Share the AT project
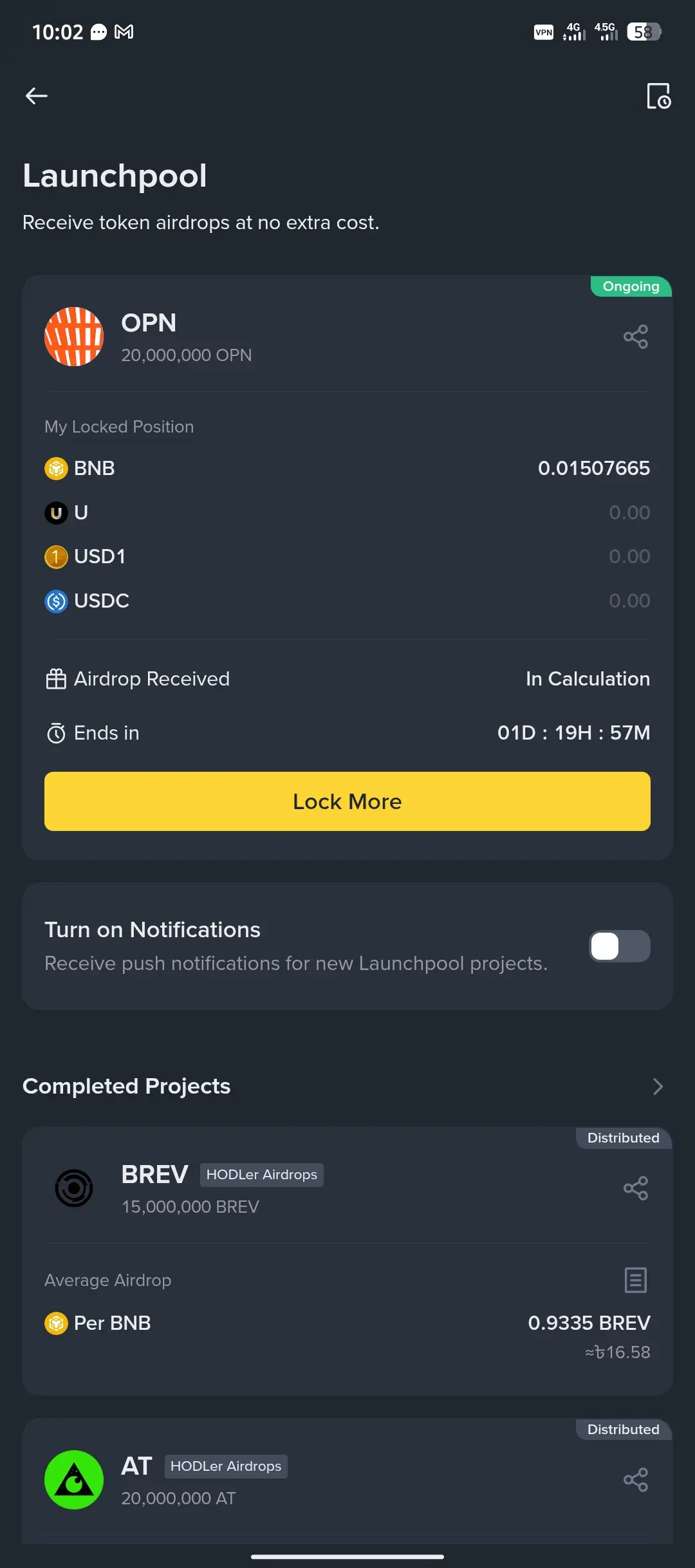 click(636, 1480)
